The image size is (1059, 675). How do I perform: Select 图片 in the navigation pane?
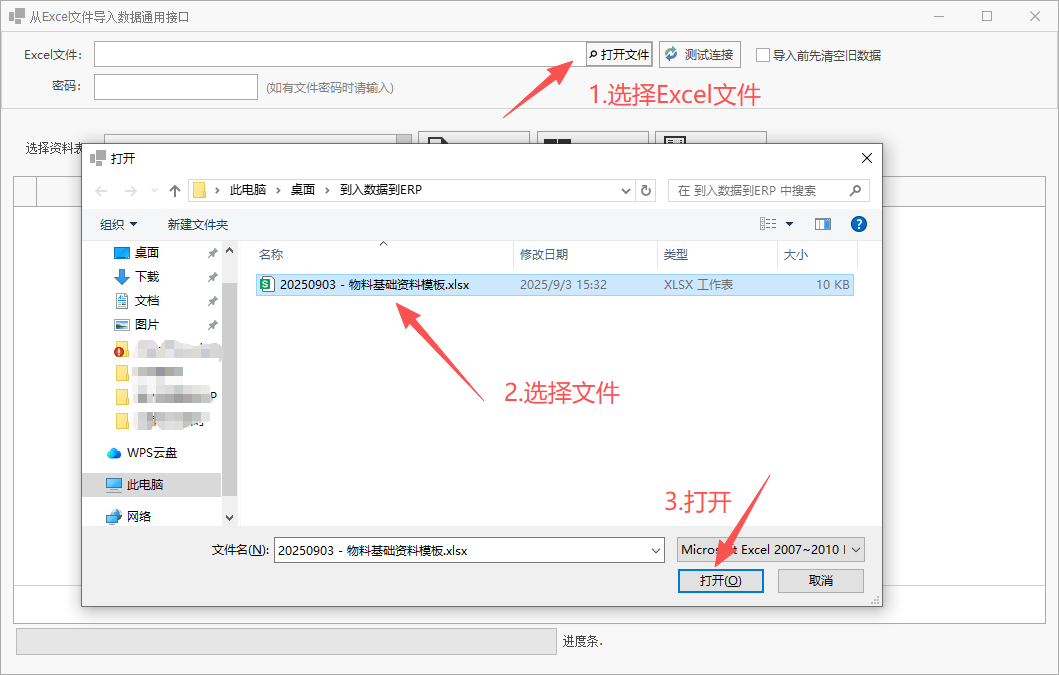pos(146,325)
